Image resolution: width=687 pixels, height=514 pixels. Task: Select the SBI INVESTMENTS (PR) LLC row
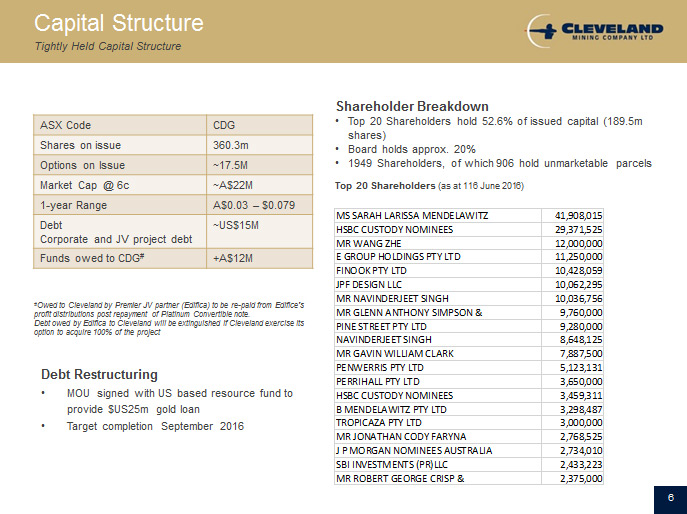click(469, 464)
